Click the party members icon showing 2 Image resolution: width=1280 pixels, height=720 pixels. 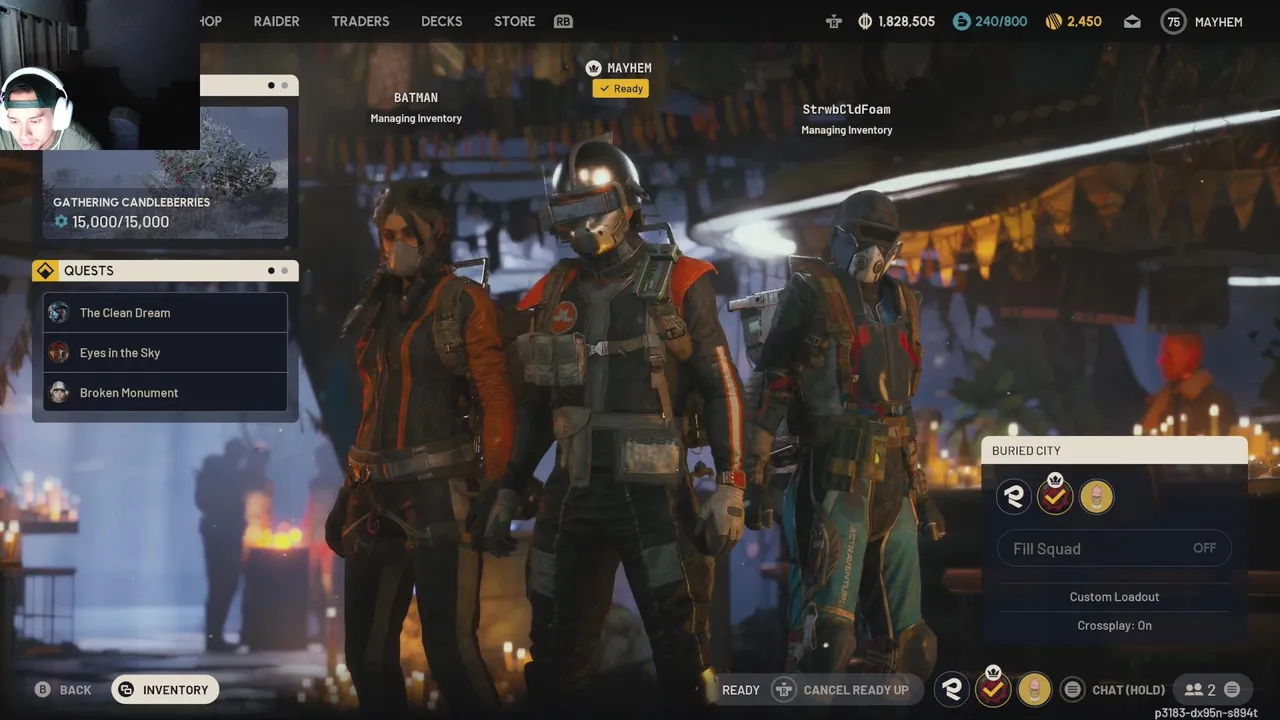pos(1200,690)
